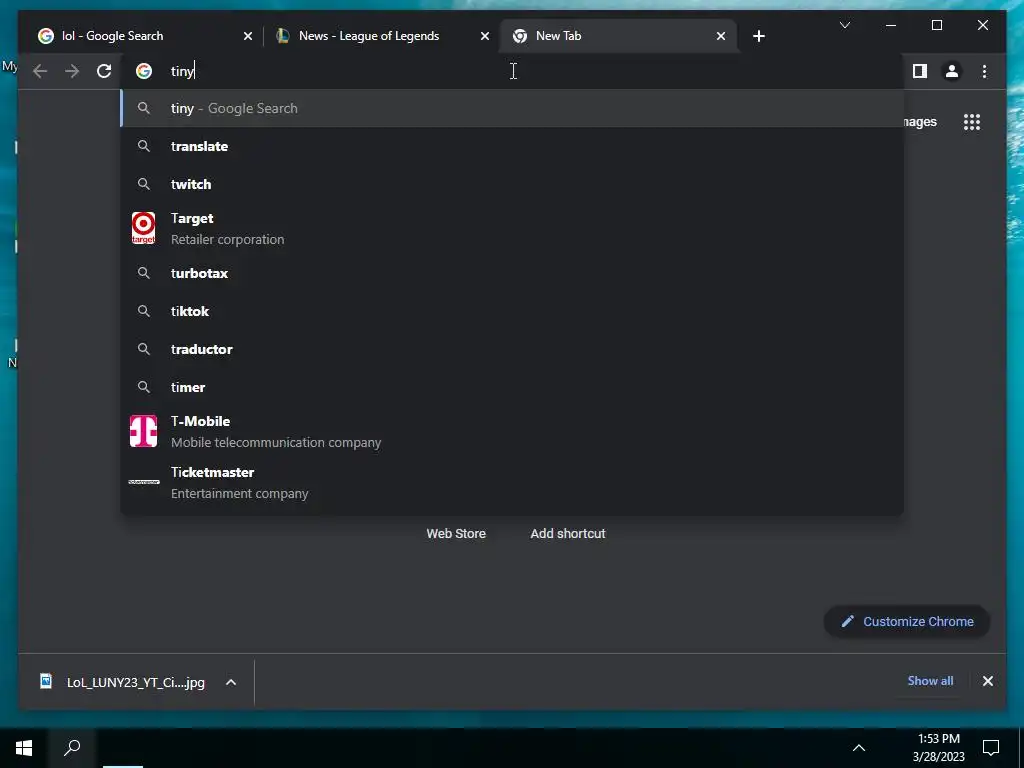The width and height of the screenshot is (1024, 768).
Task: Select the Target retailer suggestion
Action: click(512, 229)
